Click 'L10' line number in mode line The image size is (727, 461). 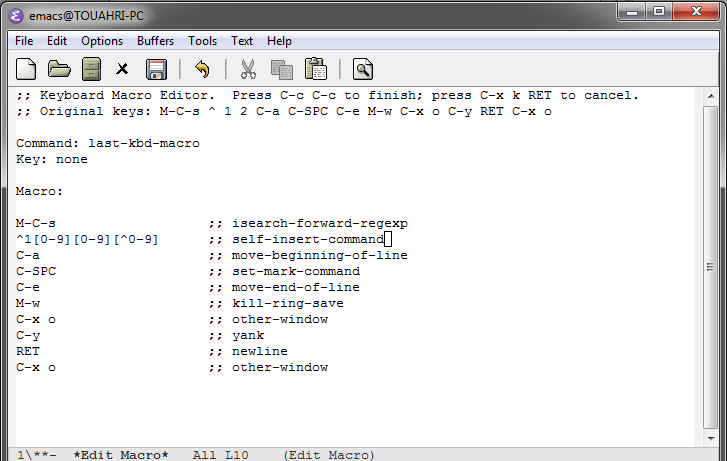237,455
